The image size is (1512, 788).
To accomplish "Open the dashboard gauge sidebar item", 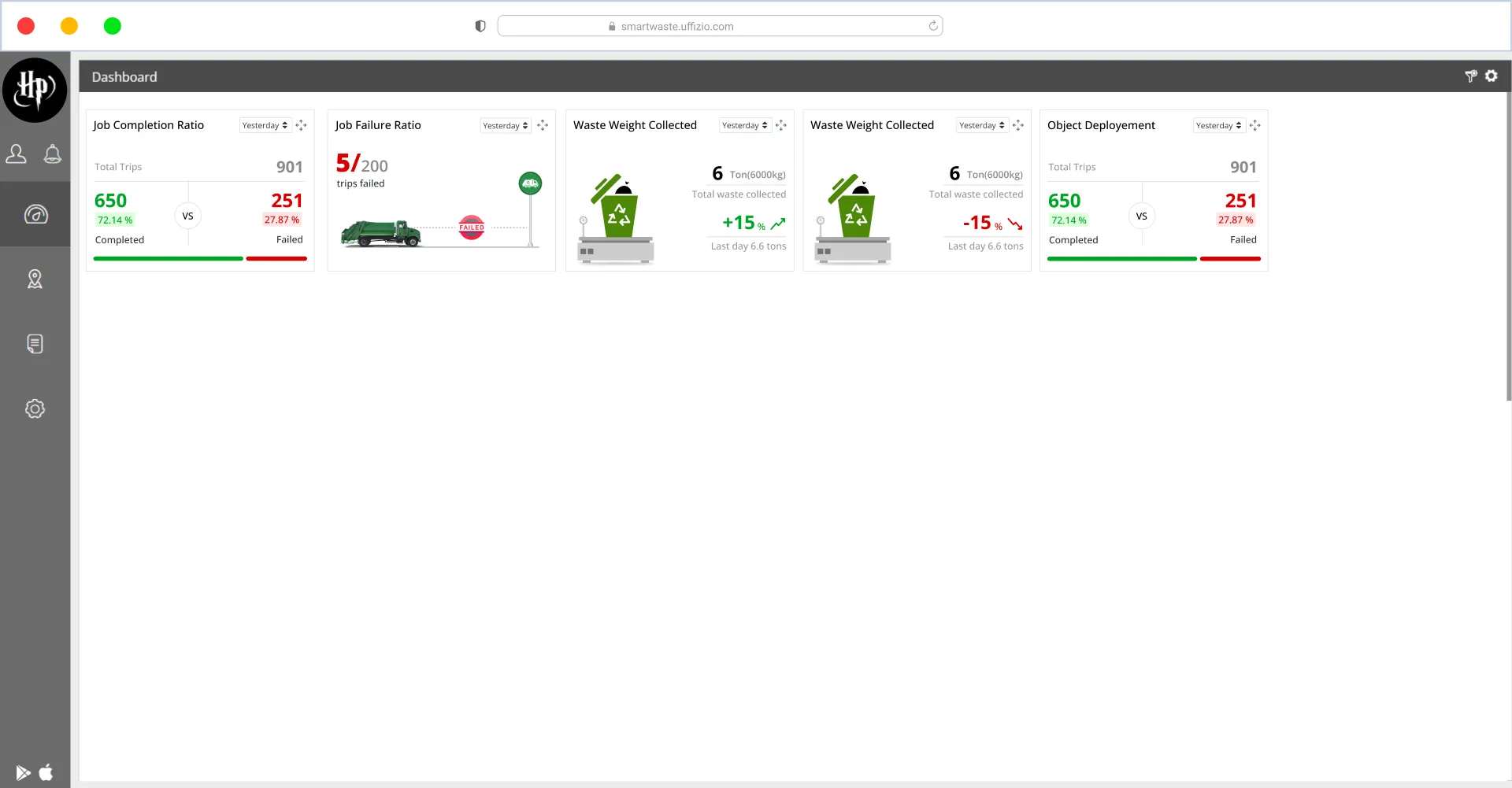I will 35,214.
